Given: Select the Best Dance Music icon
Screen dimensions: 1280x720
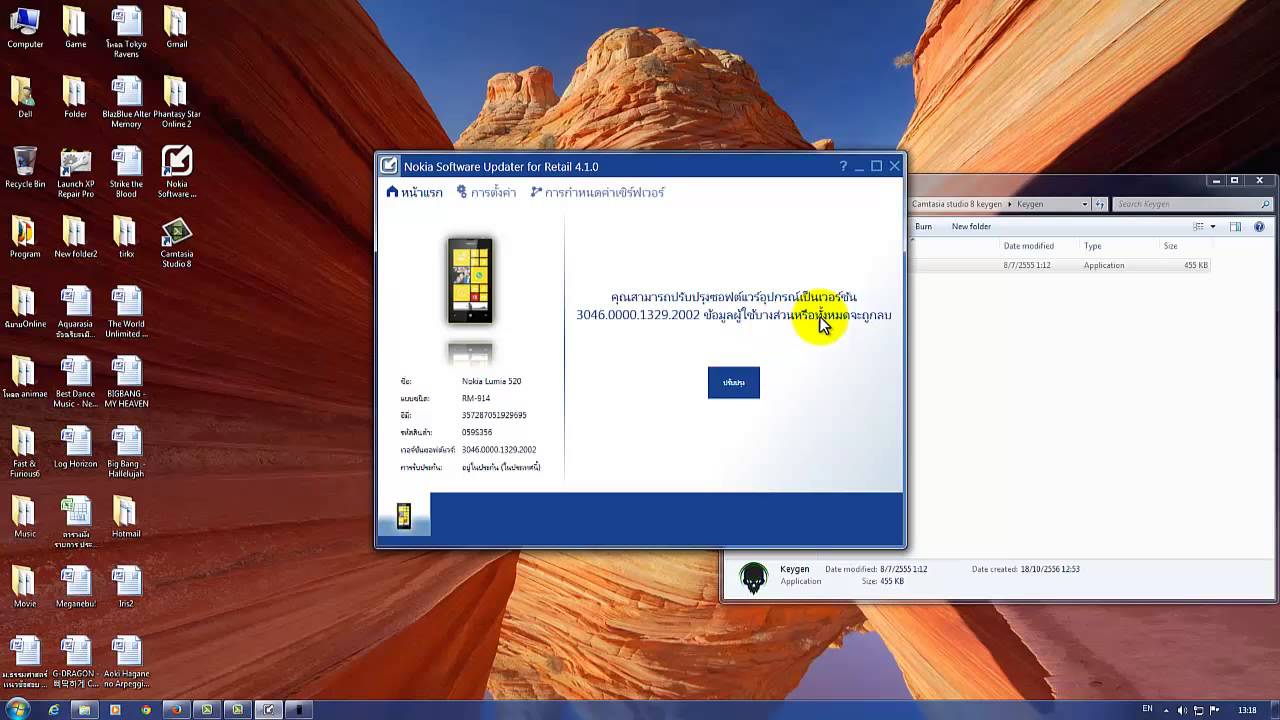Looking at the screenshot, I should tap(75, 382).
